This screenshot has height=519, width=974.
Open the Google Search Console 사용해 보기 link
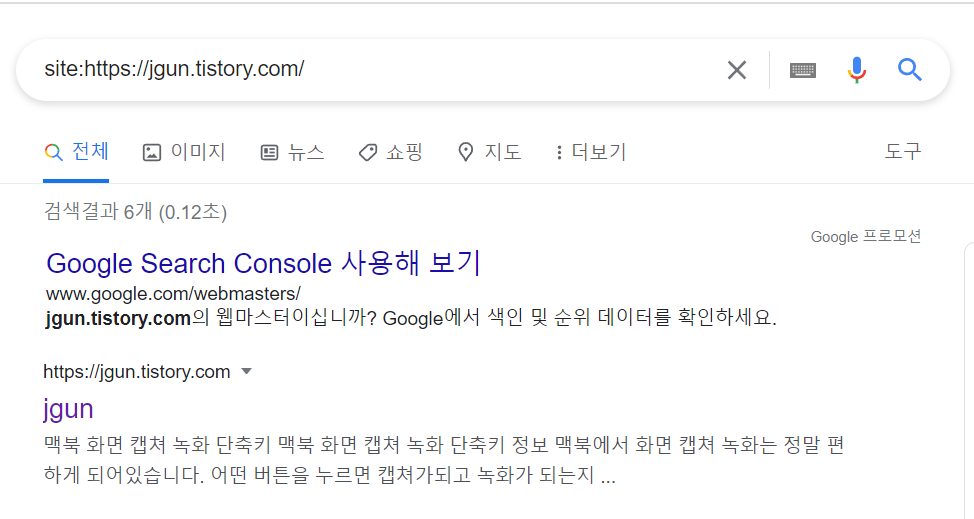point(263,263)
